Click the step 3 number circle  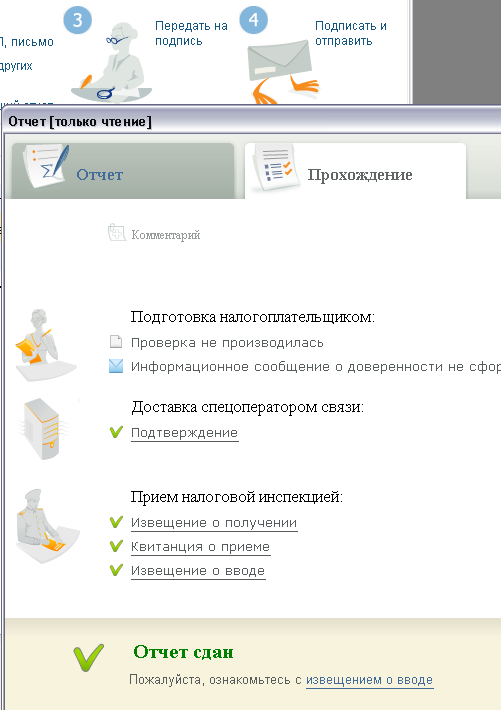point(77,20)
